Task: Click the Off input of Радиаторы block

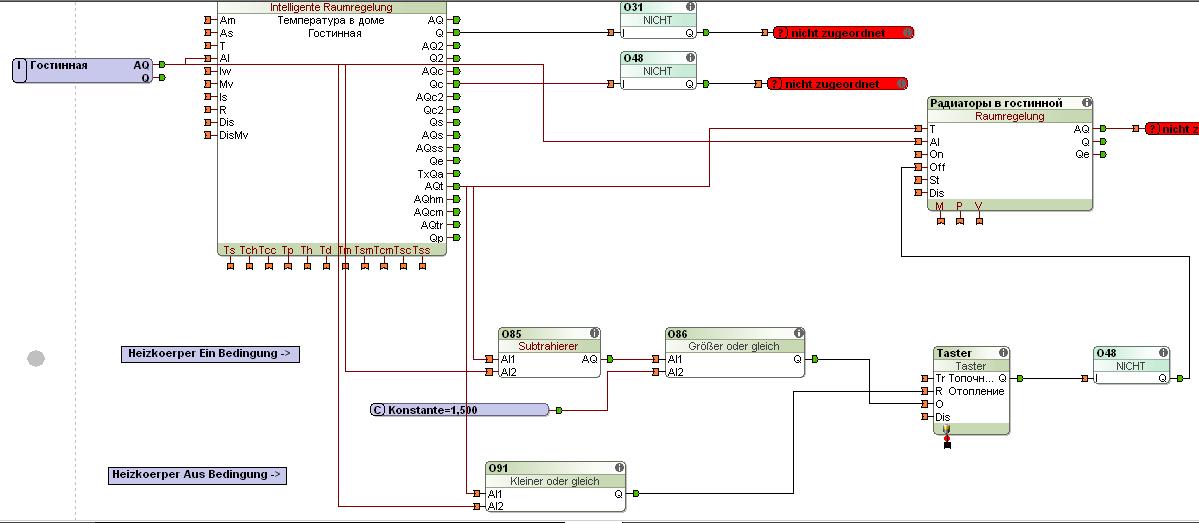Action: tap(918, 167)
